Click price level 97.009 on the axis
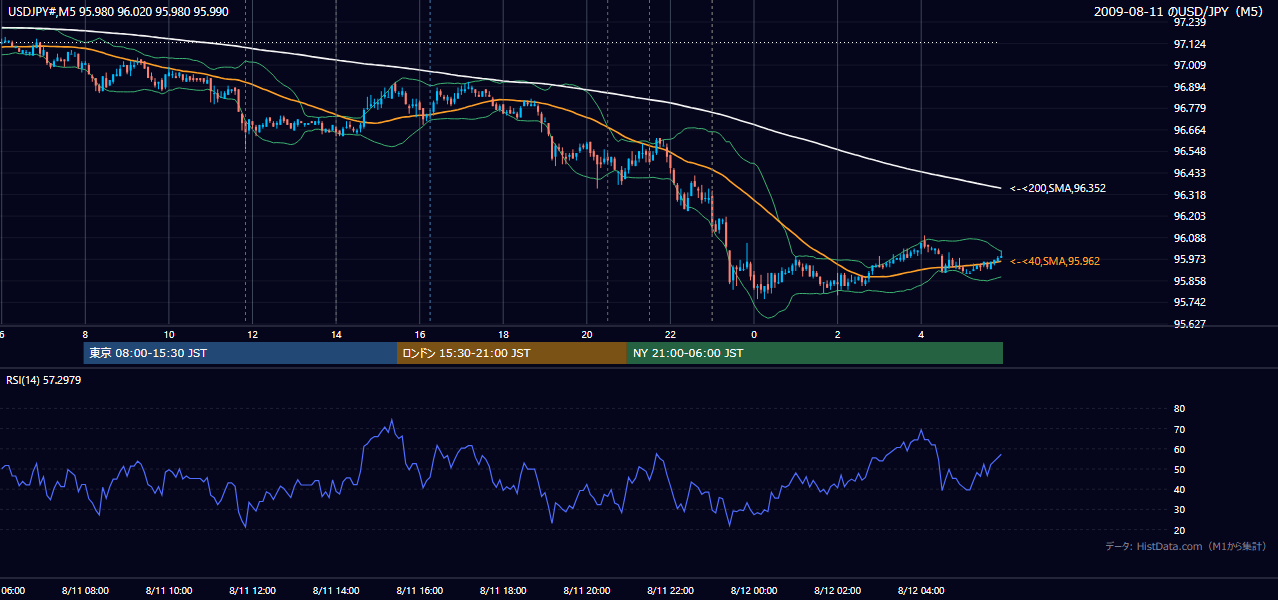 (1189, 65)
